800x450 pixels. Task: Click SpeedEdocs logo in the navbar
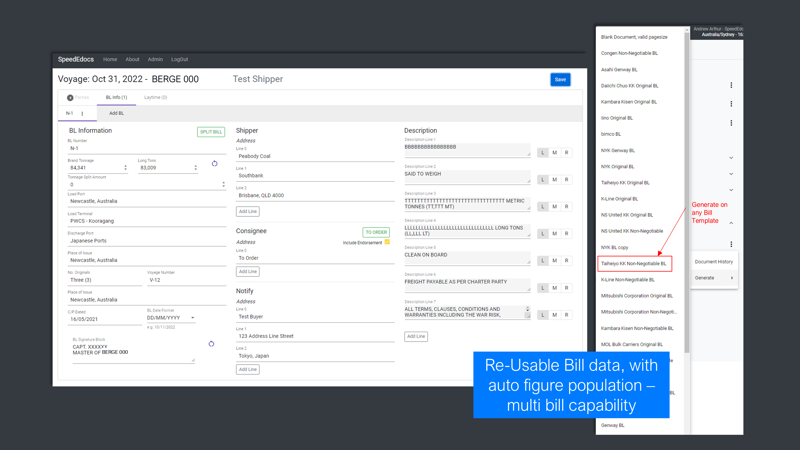click(76, 59)
